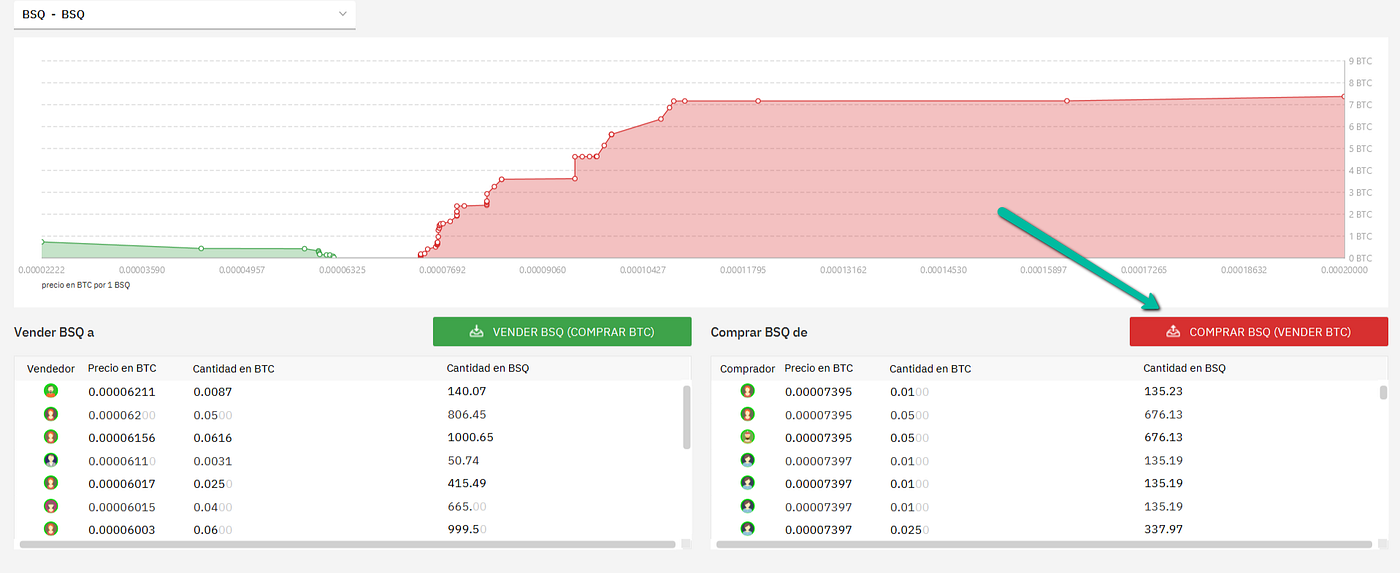The width and height of the screenshot is (1400, 573).
Task: Click the 'precio en BTC por 1 BSQ' chart label
Action: tap(86, 285)
